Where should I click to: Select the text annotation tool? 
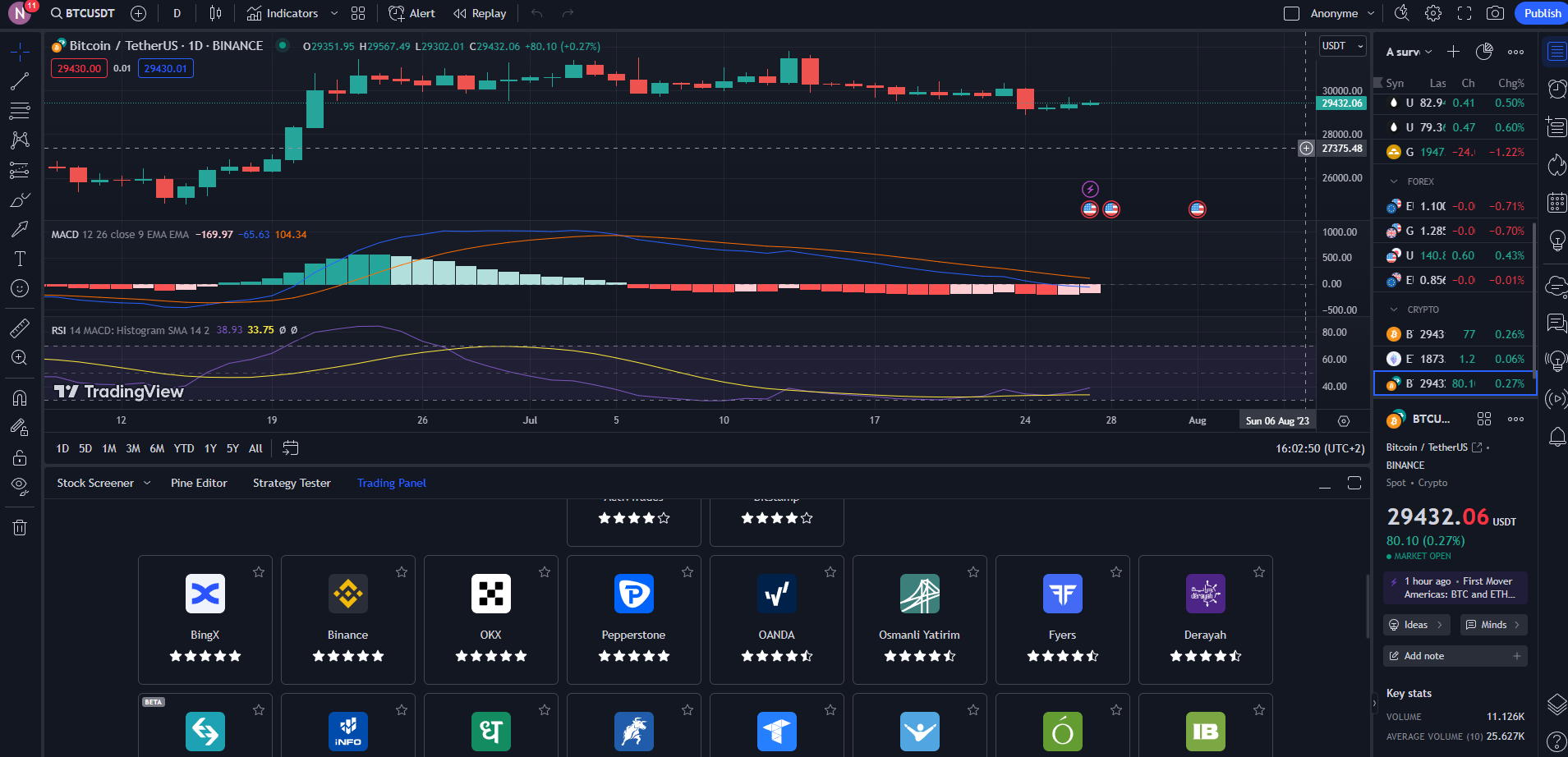20,259
